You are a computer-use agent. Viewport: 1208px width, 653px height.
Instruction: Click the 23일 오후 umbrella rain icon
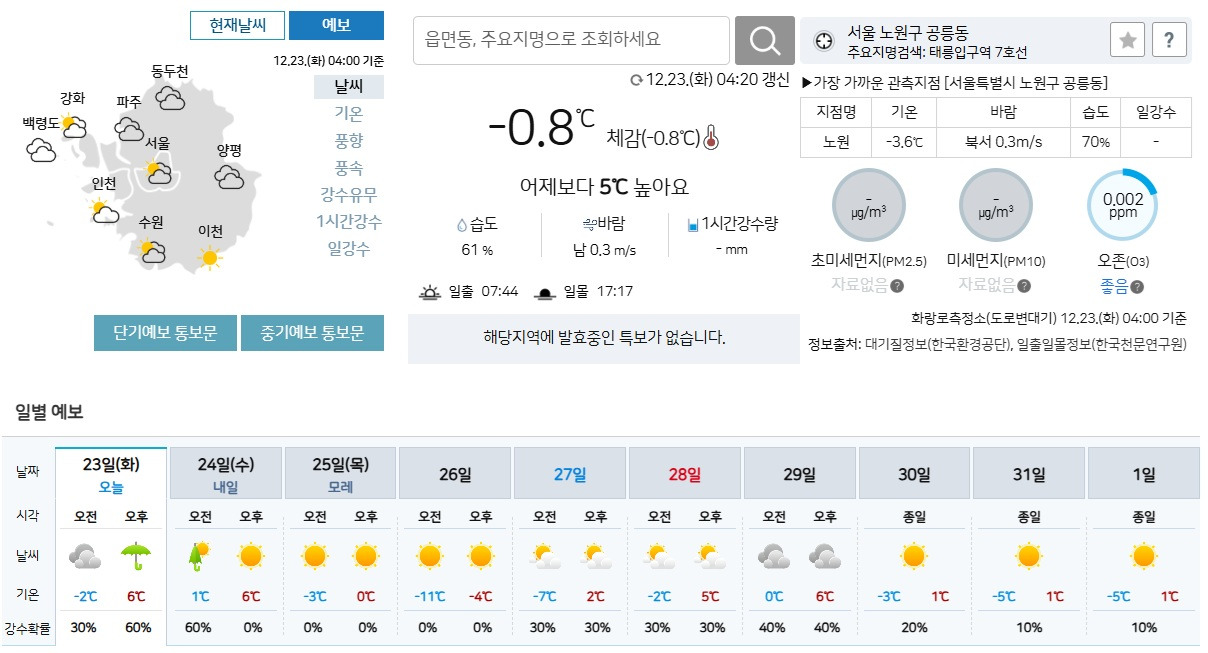[135, 555]
